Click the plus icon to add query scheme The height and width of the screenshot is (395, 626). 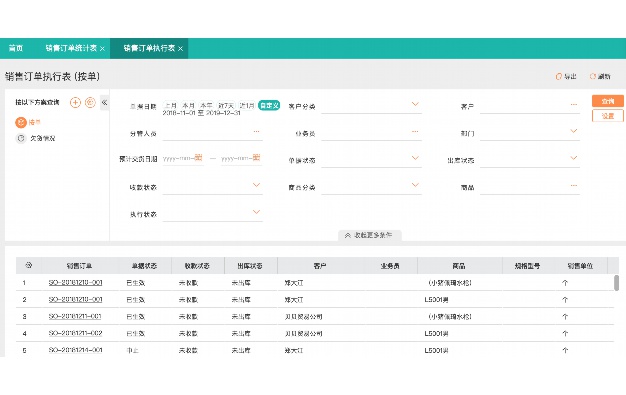click(75, 103)
